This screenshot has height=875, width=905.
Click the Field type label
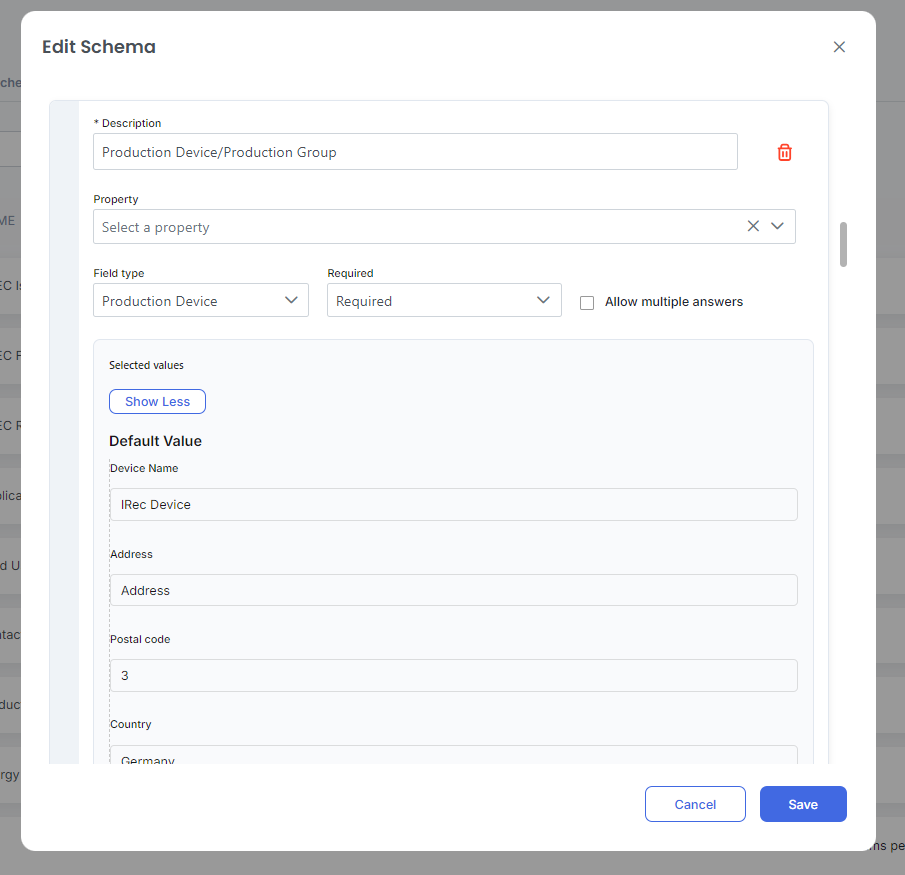[x=118, y=273]
